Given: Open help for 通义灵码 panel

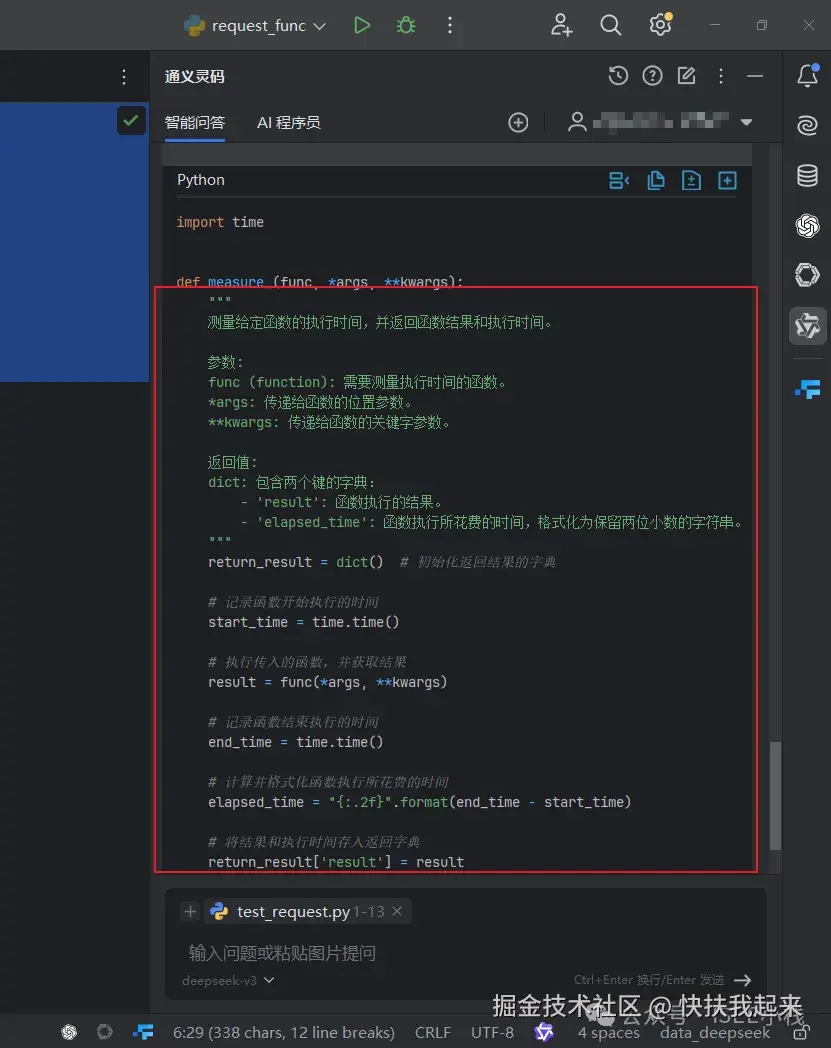Looking at the screenshot, I should [x=652, y=76].
